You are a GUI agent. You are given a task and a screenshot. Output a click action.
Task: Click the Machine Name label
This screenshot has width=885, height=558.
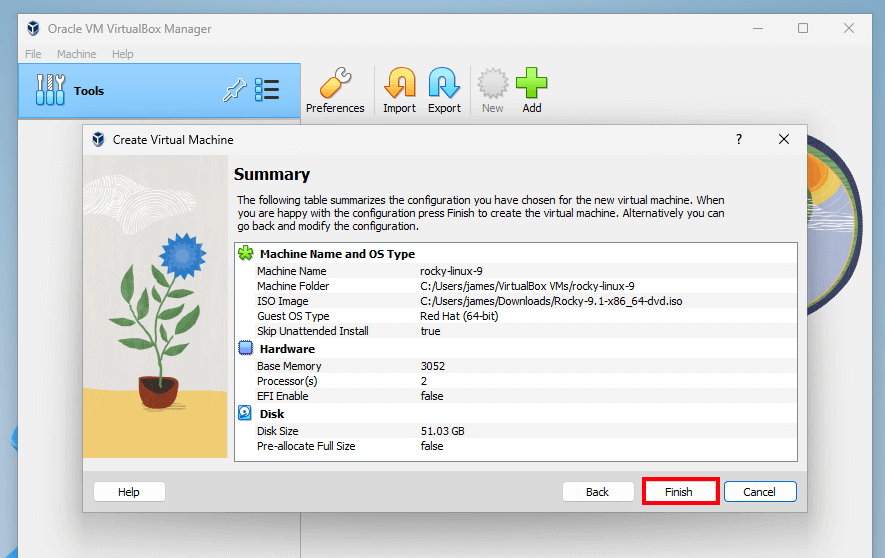point(292,271)
